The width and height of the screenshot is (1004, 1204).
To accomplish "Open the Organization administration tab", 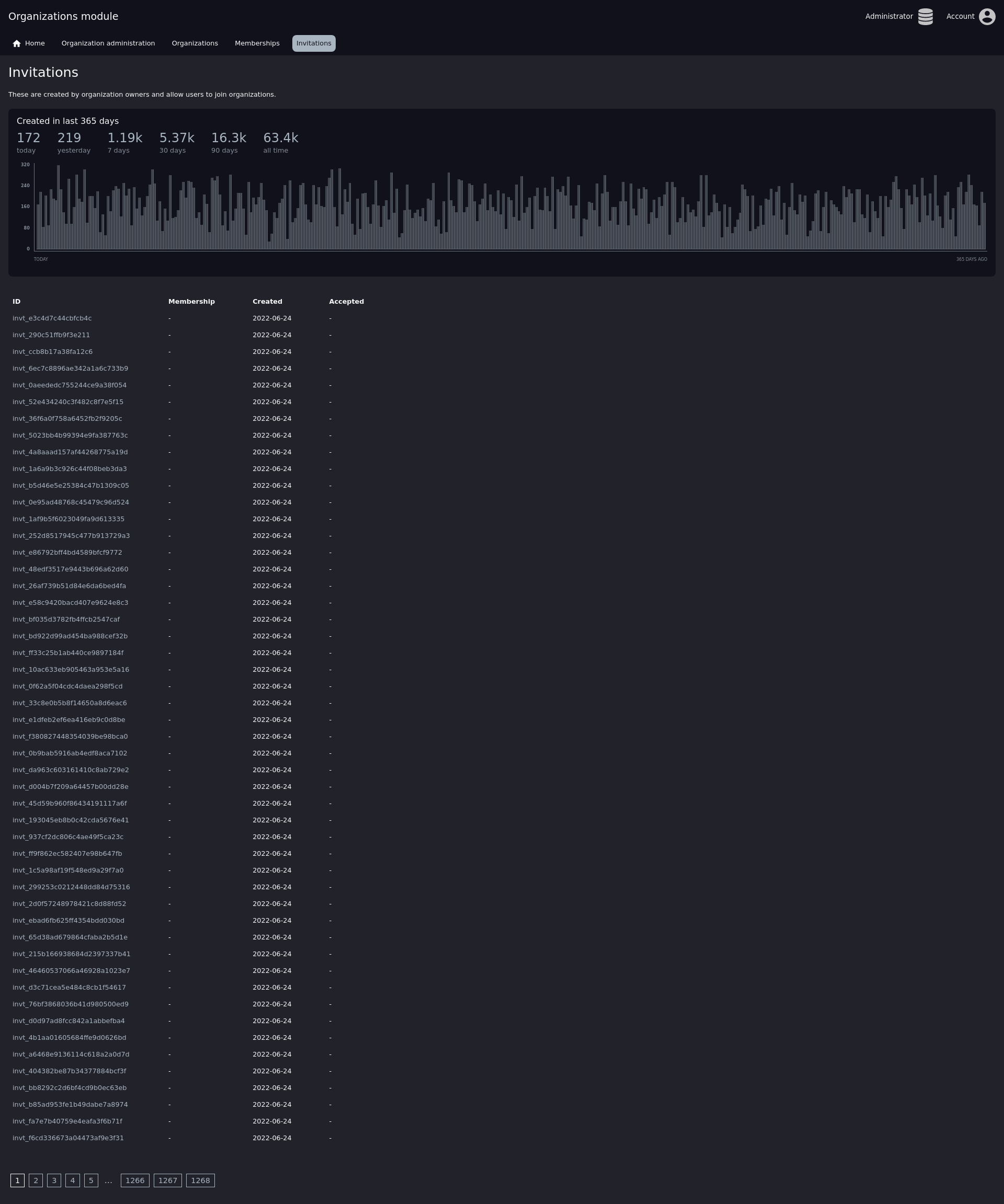I will coord(108,43).
